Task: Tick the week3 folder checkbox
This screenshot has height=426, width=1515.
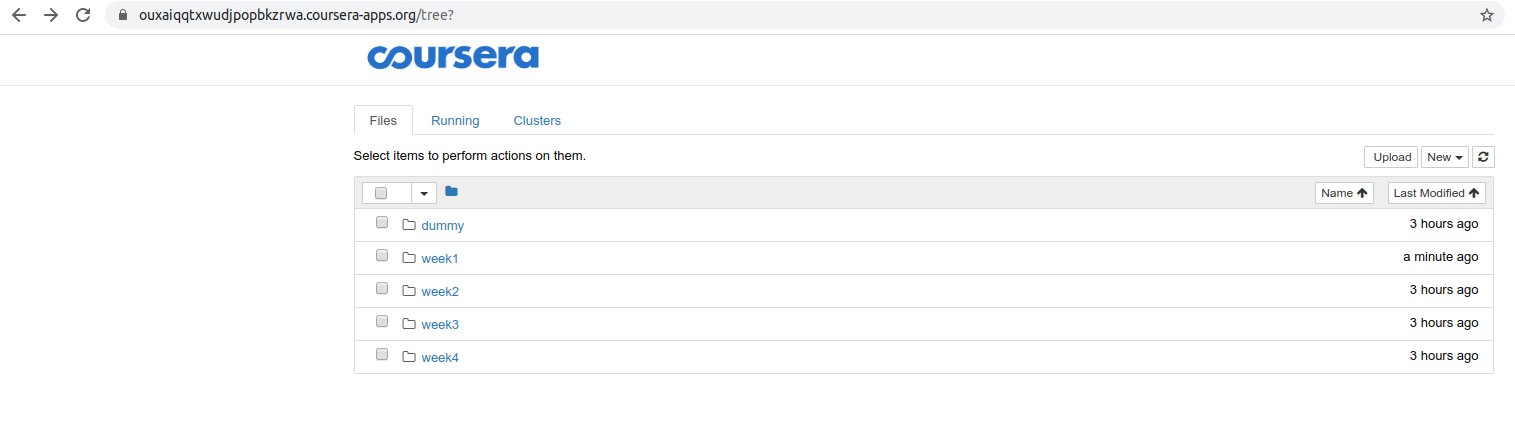Action: point(382,322)
